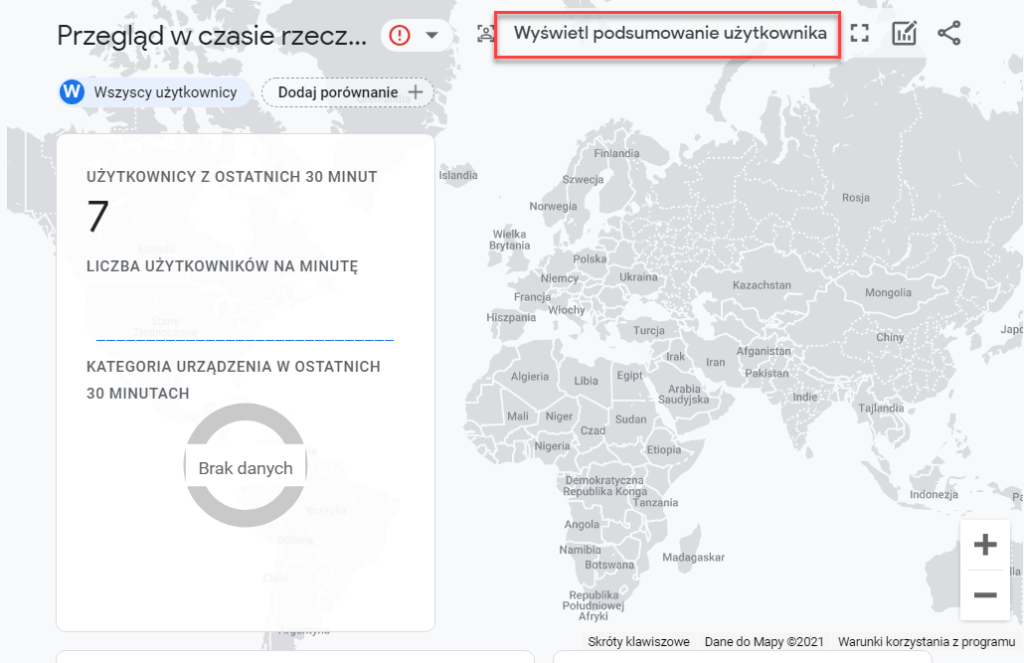This screenshot has height=663, width=1024.
Task: Click the blue W audience badge
Action: 72,92
